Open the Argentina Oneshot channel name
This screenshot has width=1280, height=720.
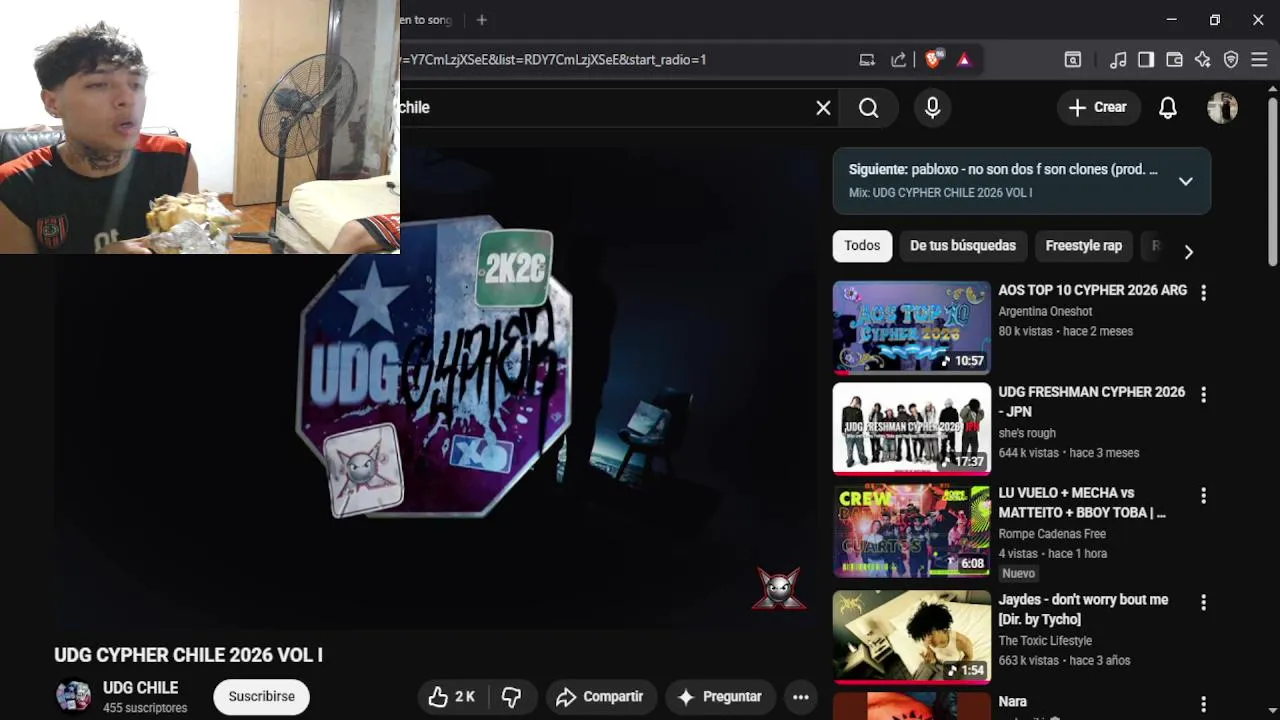[1045, 312]
